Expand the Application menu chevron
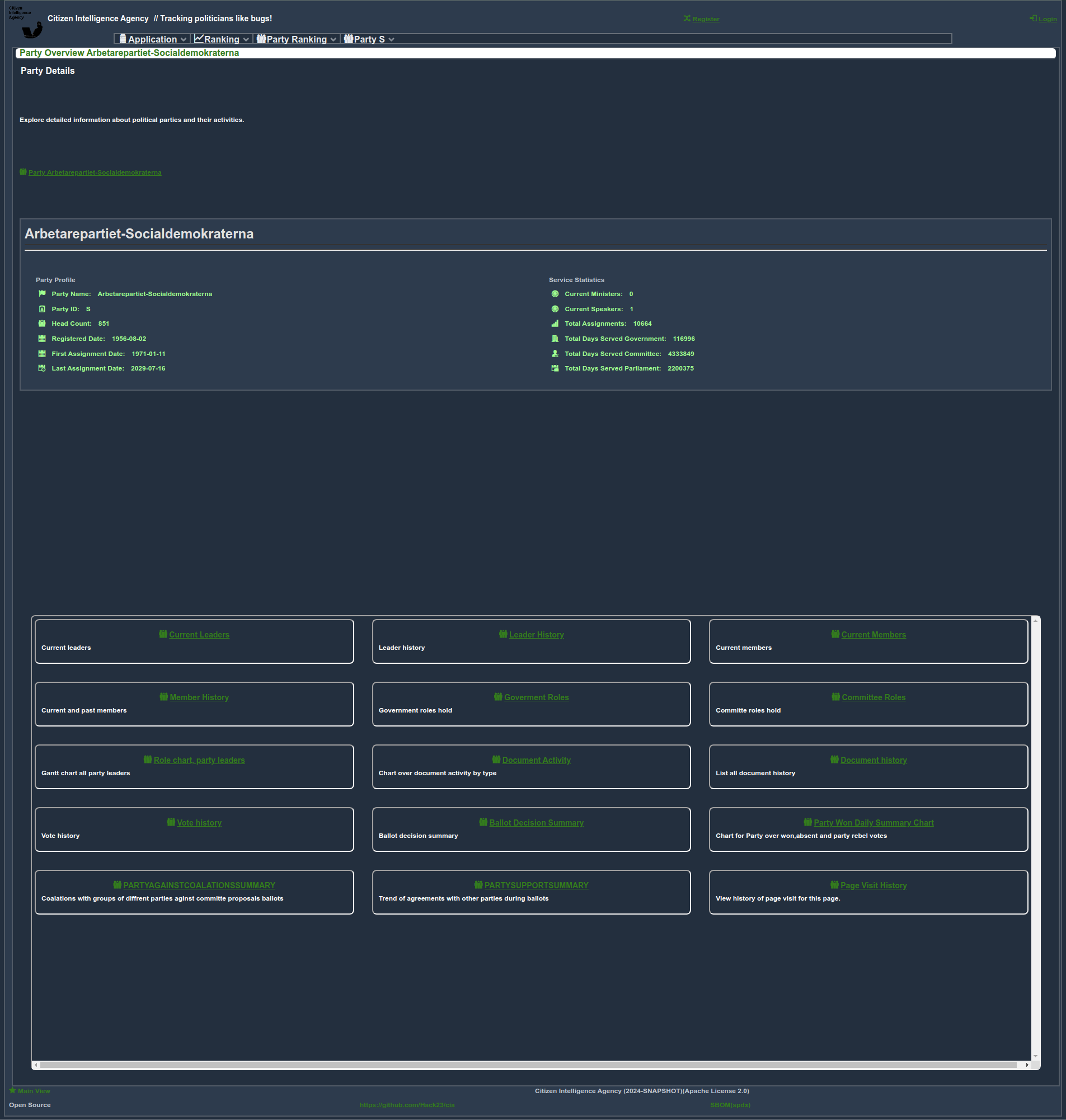This screenshot has width=1066, height=1120. (184, 40)
